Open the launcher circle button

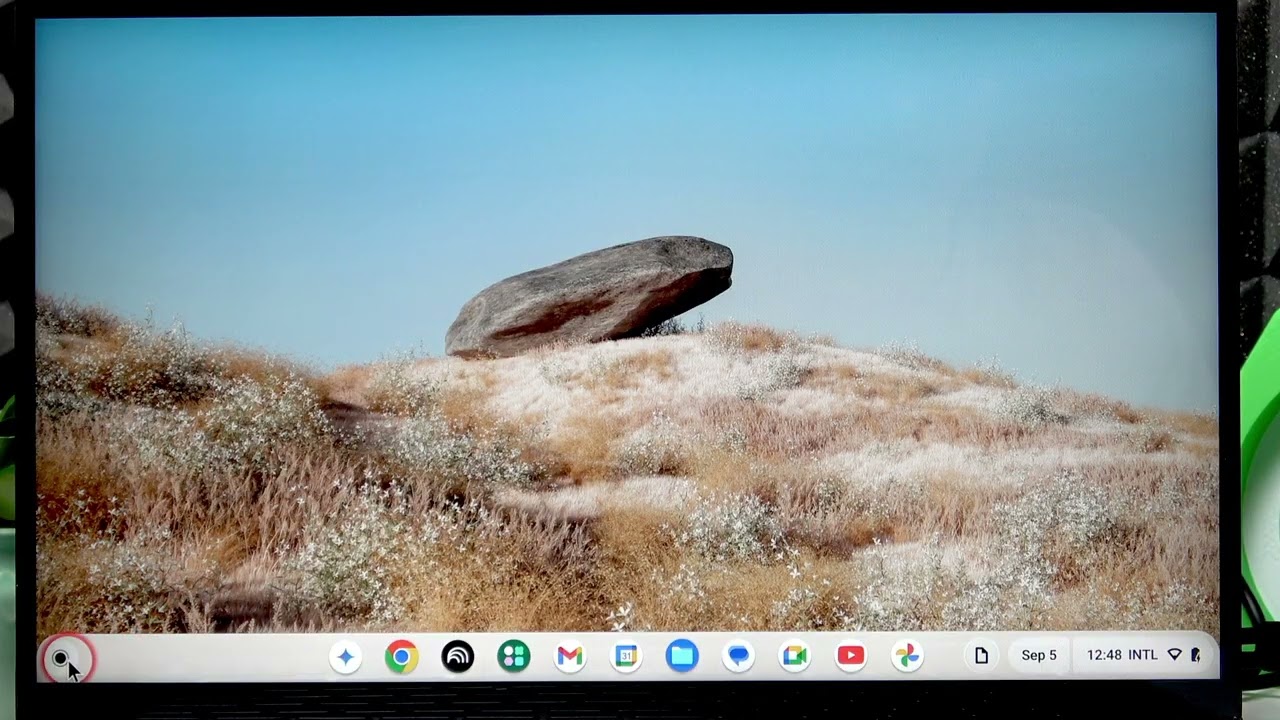(61, 657)
